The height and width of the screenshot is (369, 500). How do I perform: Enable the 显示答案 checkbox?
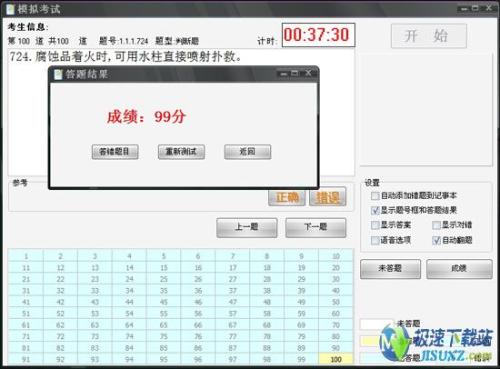coord(375,225)
